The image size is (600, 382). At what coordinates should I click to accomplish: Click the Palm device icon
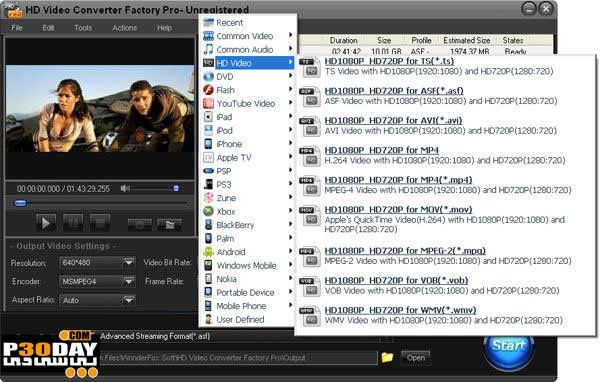pos(208,238)
